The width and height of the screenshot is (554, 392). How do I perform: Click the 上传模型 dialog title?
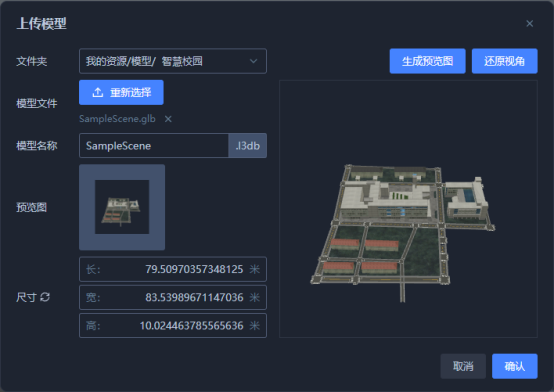pyautogui.click(x=41, y=24)
